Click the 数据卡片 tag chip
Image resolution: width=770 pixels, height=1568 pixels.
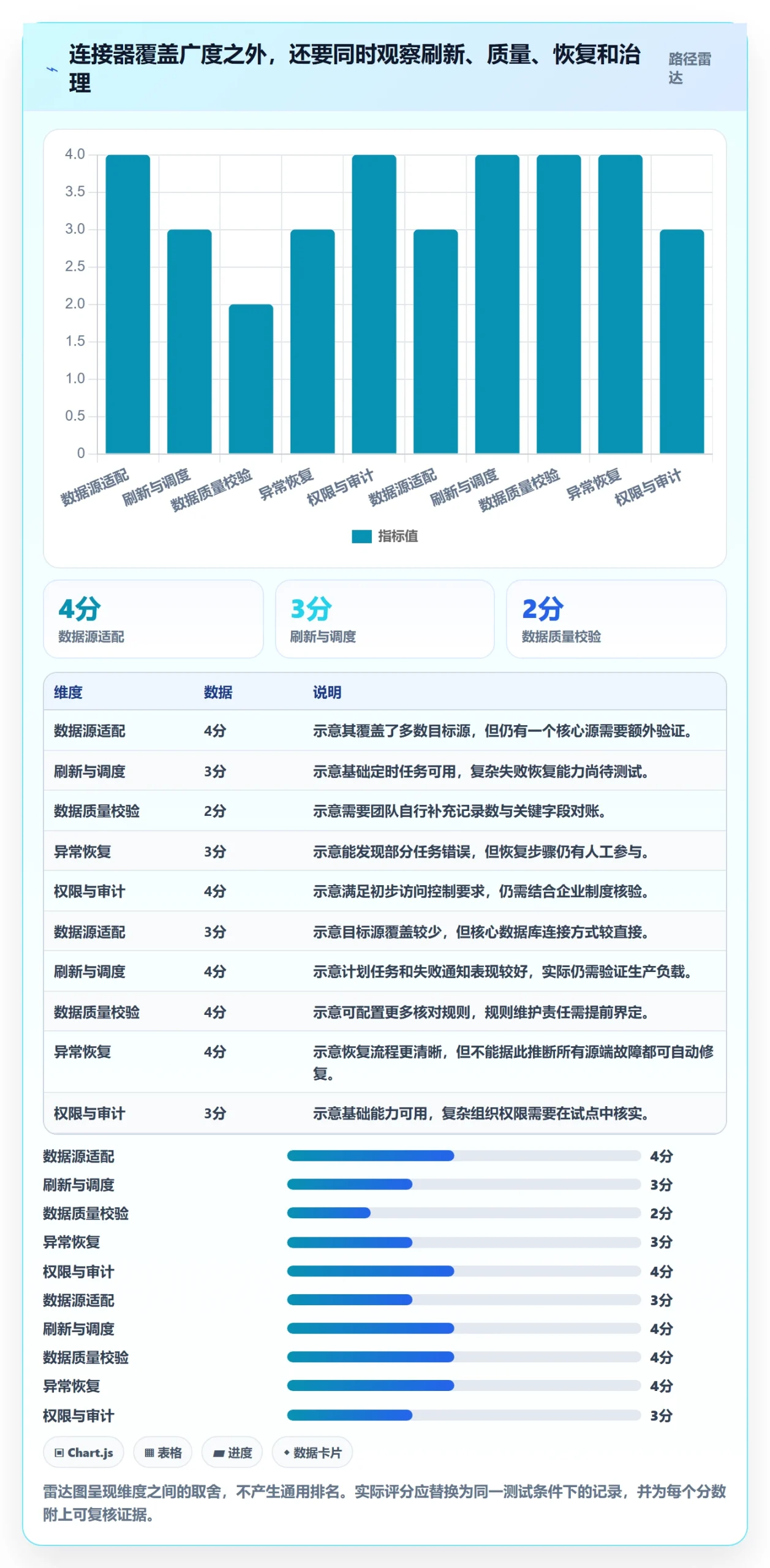[312, 1452]
